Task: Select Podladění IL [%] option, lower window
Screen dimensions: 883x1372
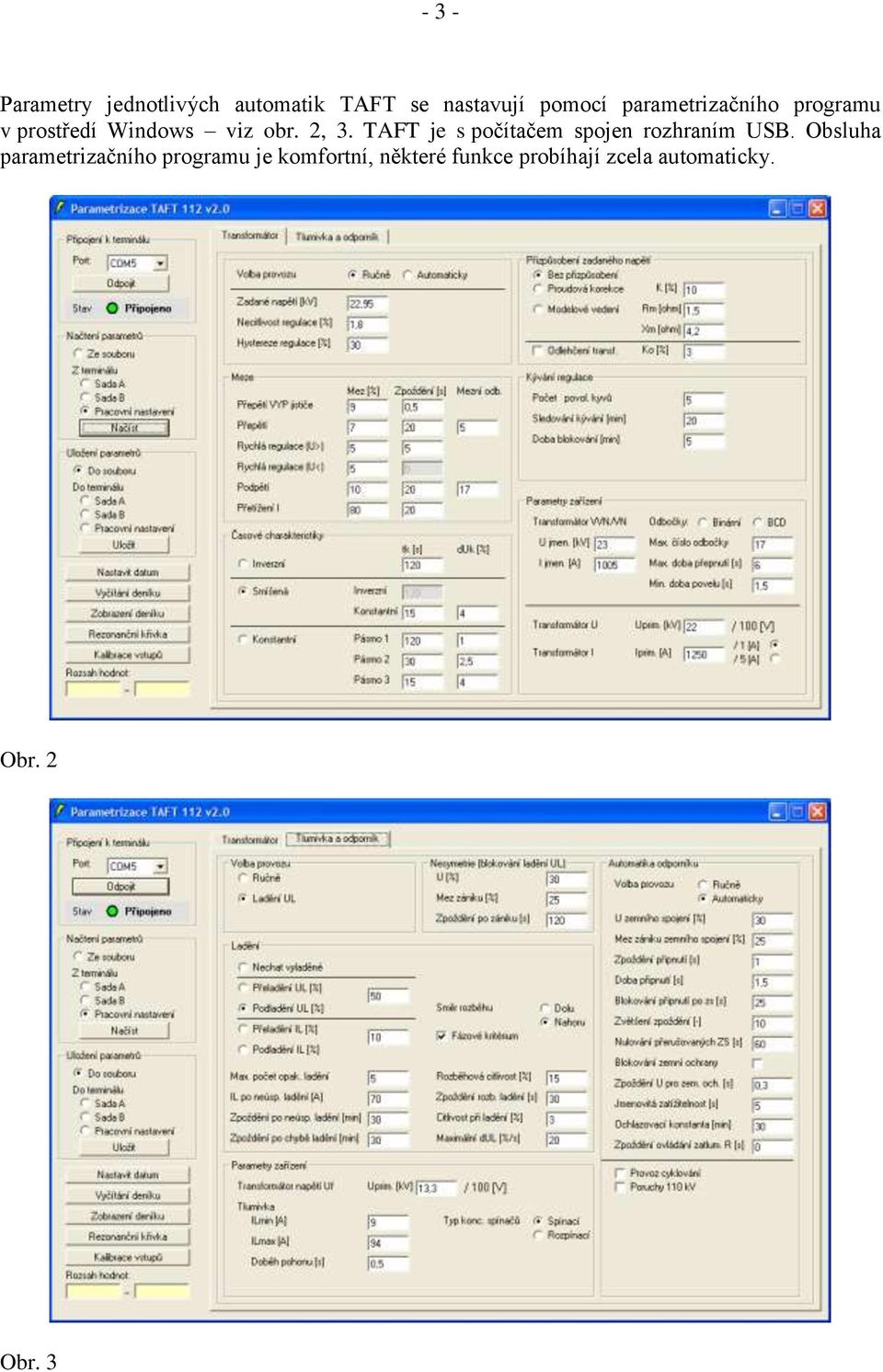Action: tap(243, 1049)
